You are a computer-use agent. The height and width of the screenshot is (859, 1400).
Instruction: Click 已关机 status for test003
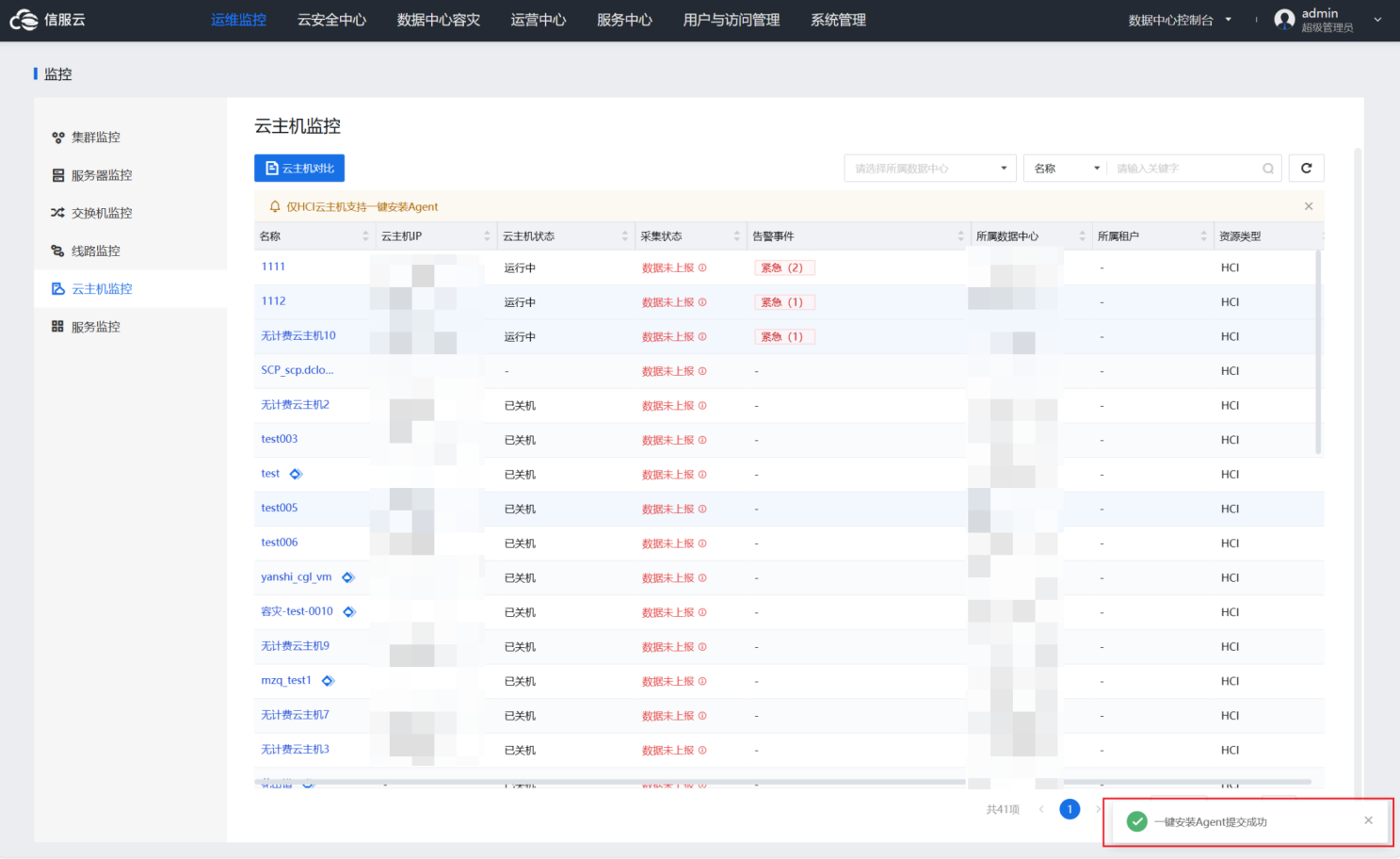(x=520, y=440)
